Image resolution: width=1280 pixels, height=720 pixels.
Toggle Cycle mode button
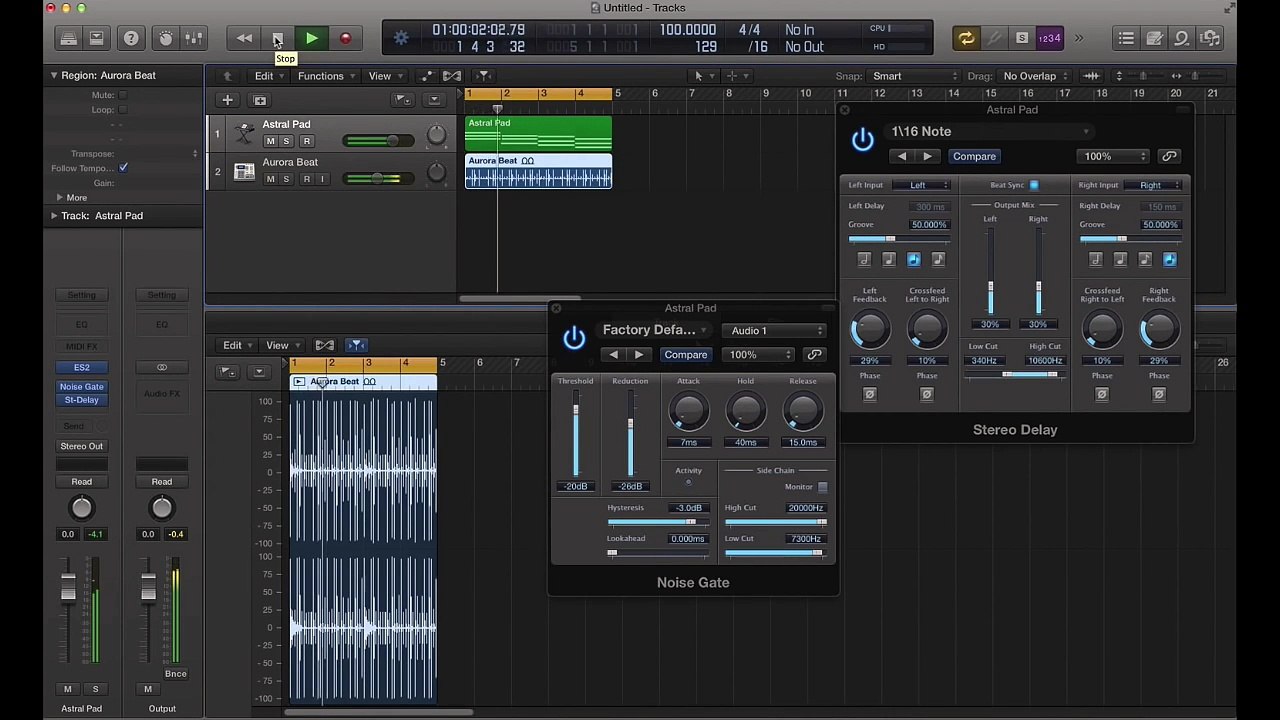[966, 39]
